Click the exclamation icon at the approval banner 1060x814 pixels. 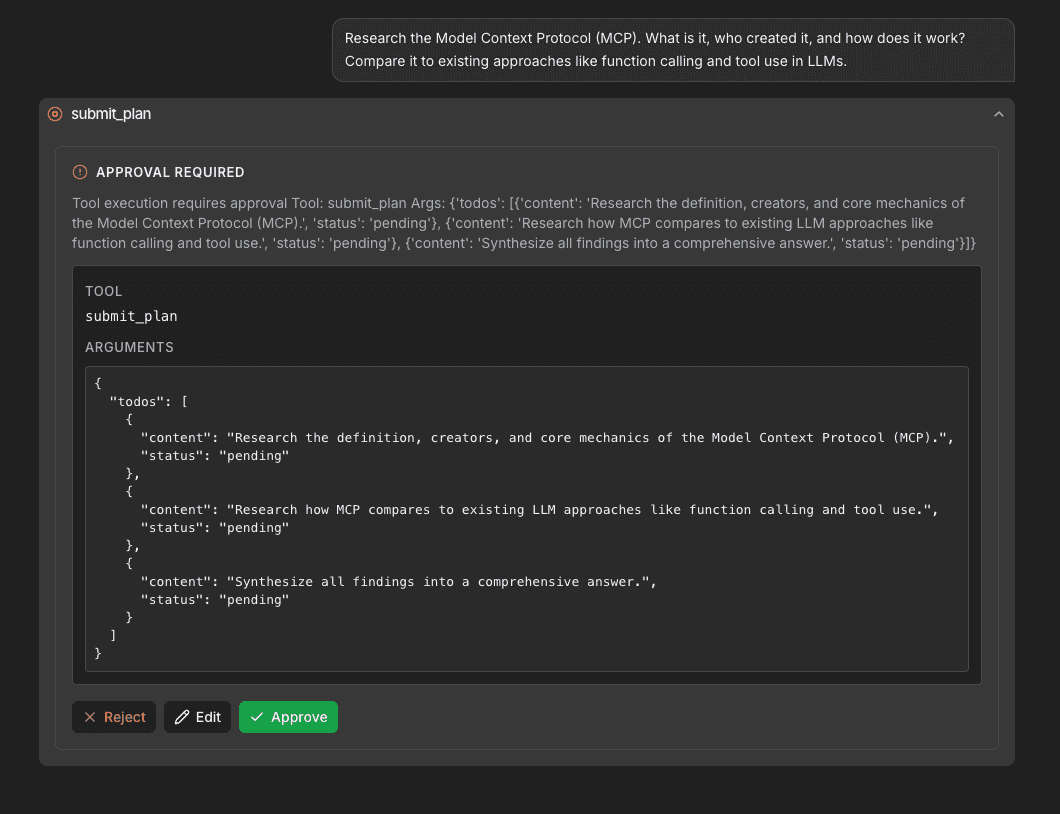point(79,171)
